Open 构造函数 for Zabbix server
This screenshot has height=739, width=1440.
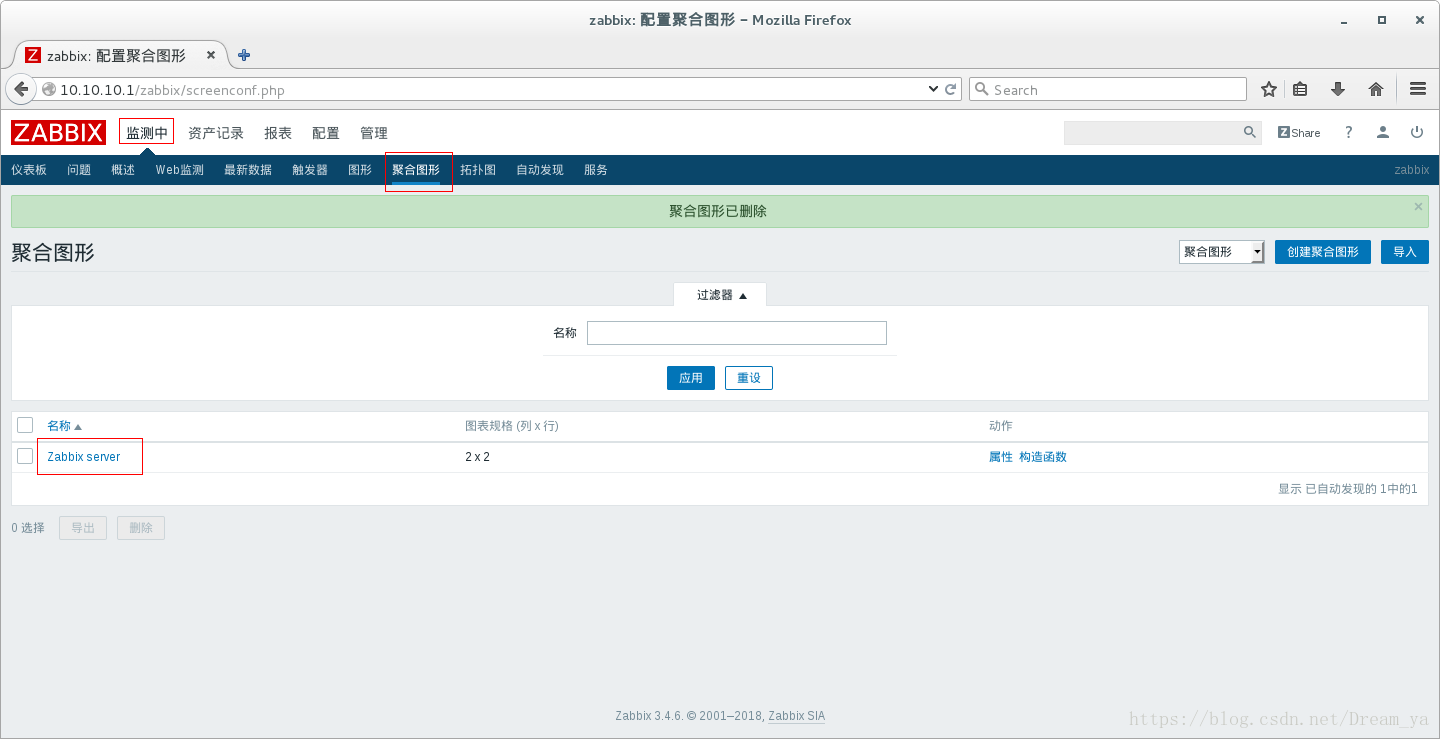(x=1043, y=457)
